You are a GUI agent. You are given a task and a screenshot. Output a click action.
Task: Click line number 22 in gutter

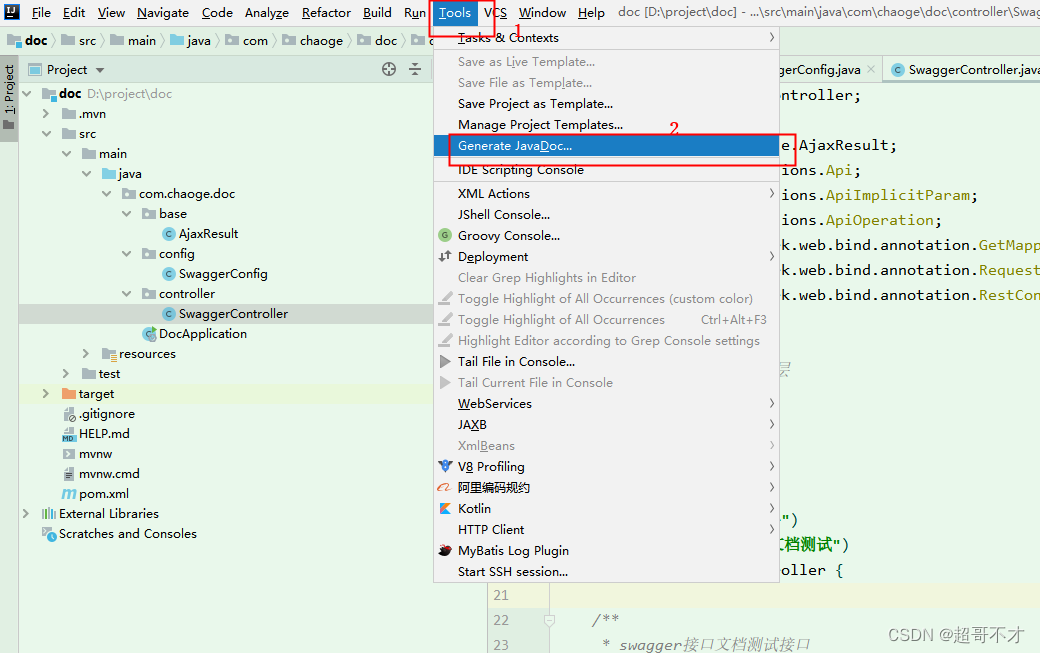pos(501,621)
